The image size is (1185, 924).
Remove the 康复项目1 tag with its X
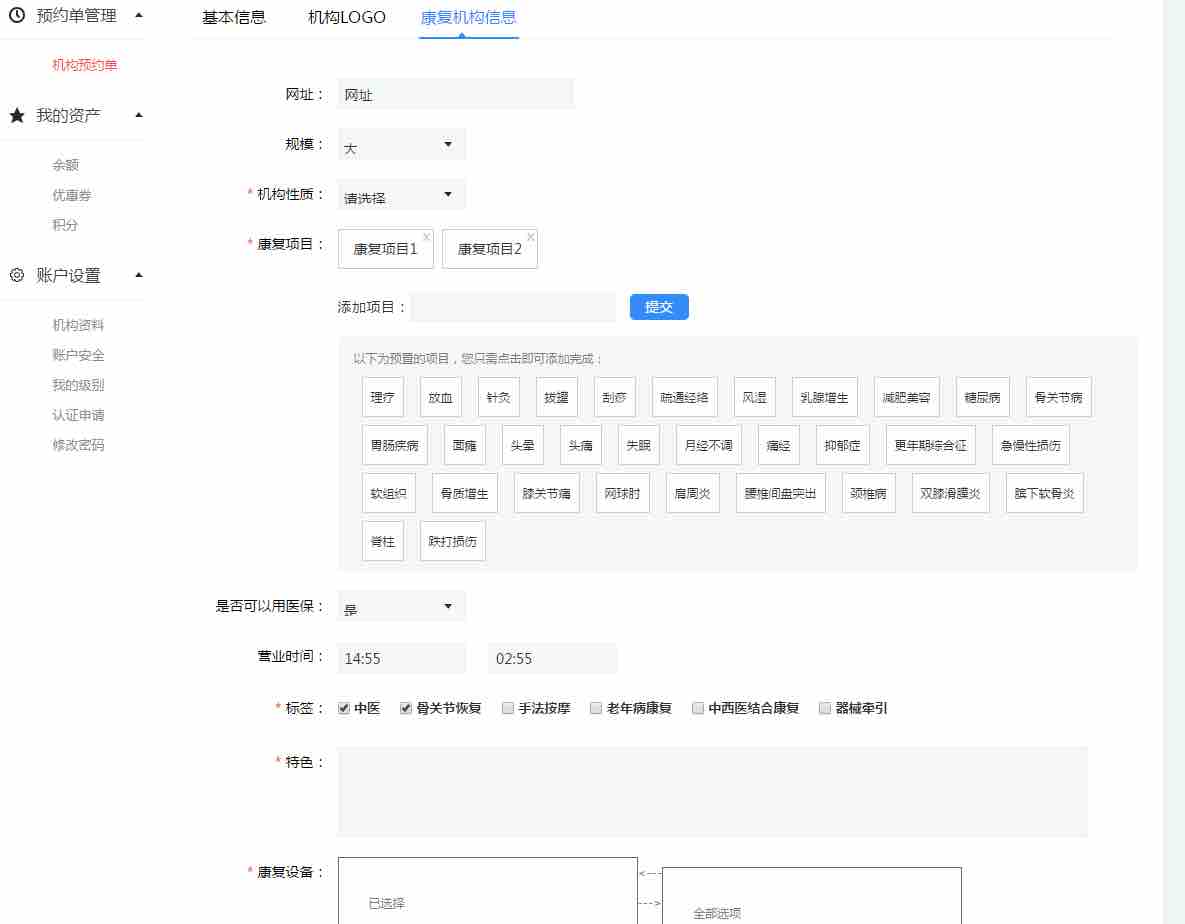pyautogui.click(x=426, y=237)
